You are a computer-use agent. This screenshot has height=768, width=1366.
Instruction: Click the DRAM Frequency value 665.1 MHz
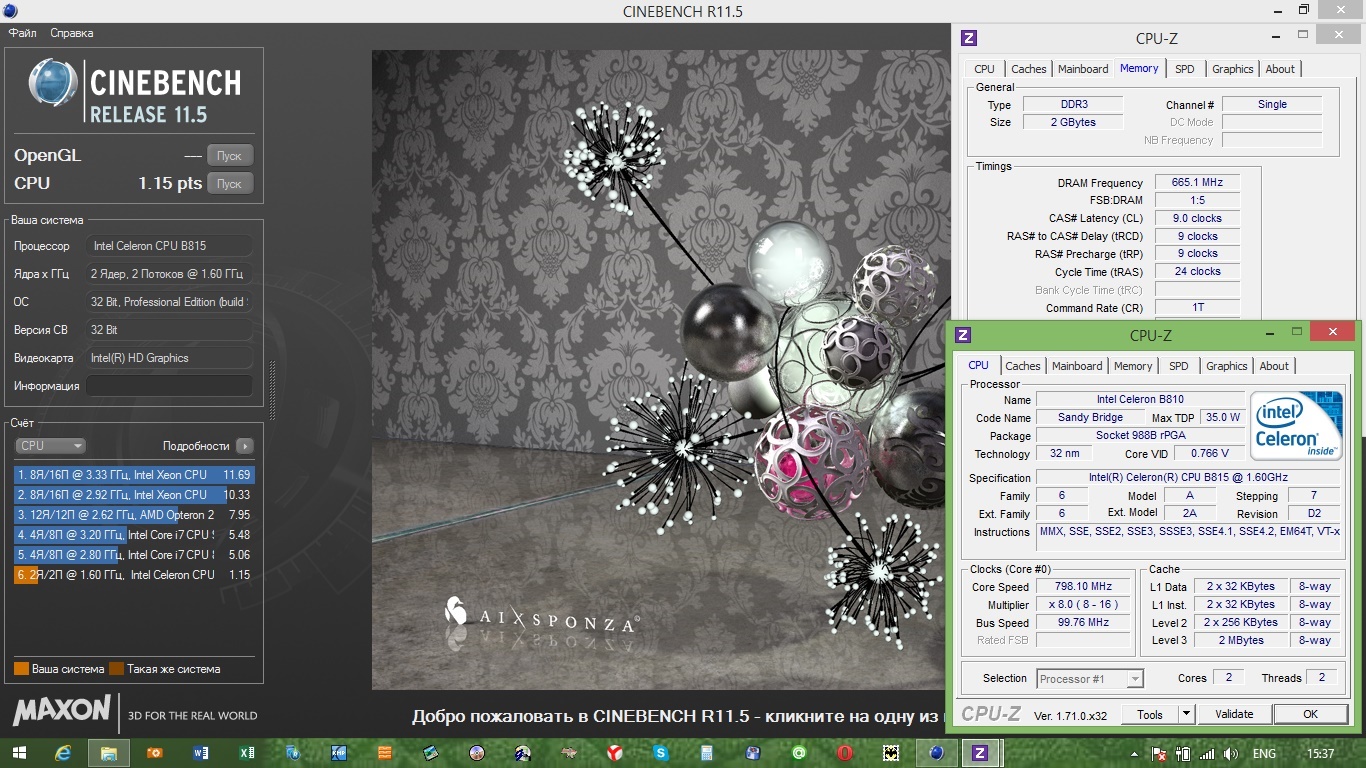coord(1198,183)
